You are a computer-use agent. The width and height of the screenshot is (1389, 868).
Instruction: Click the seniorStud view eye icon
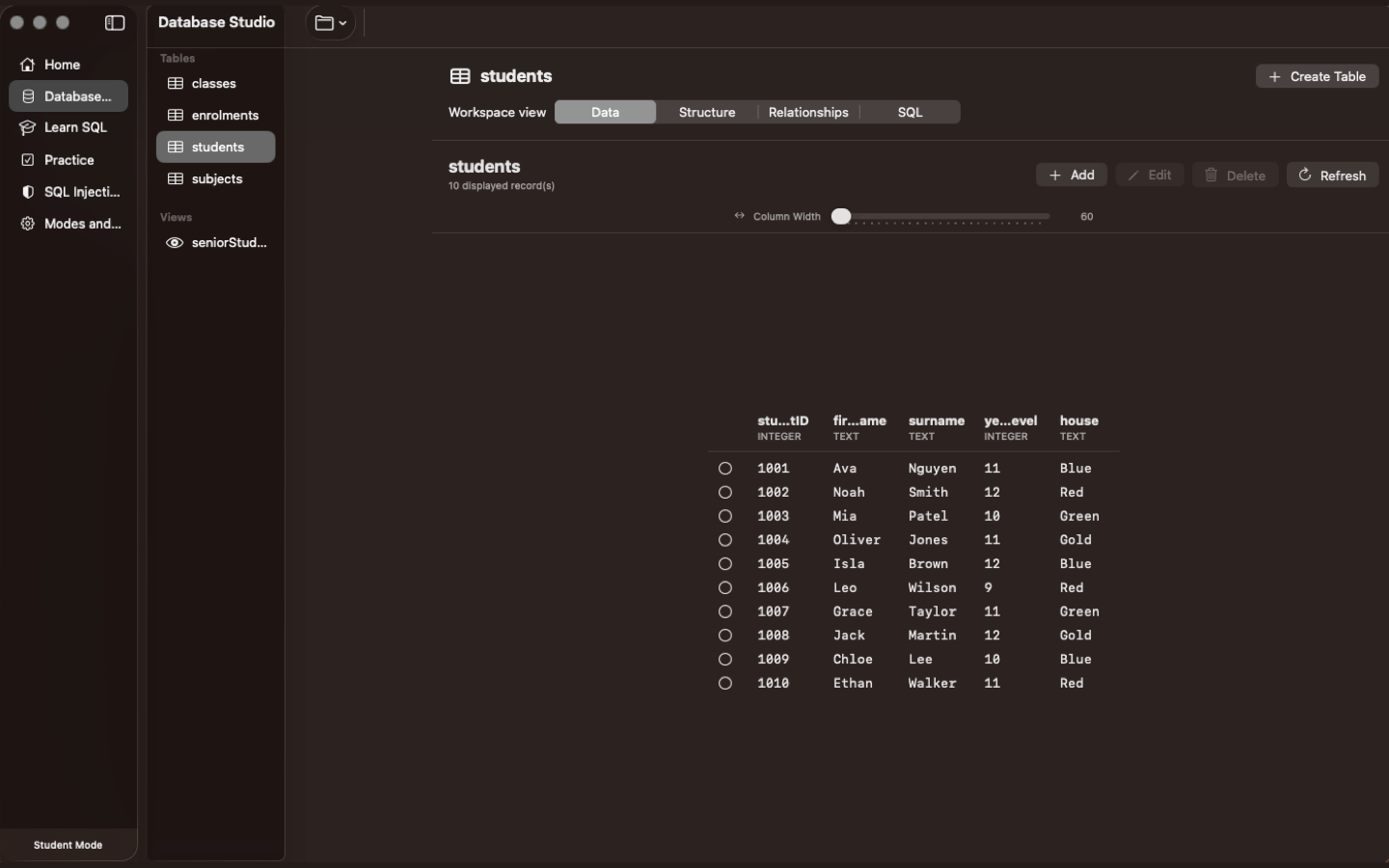(x=175, y=243)
